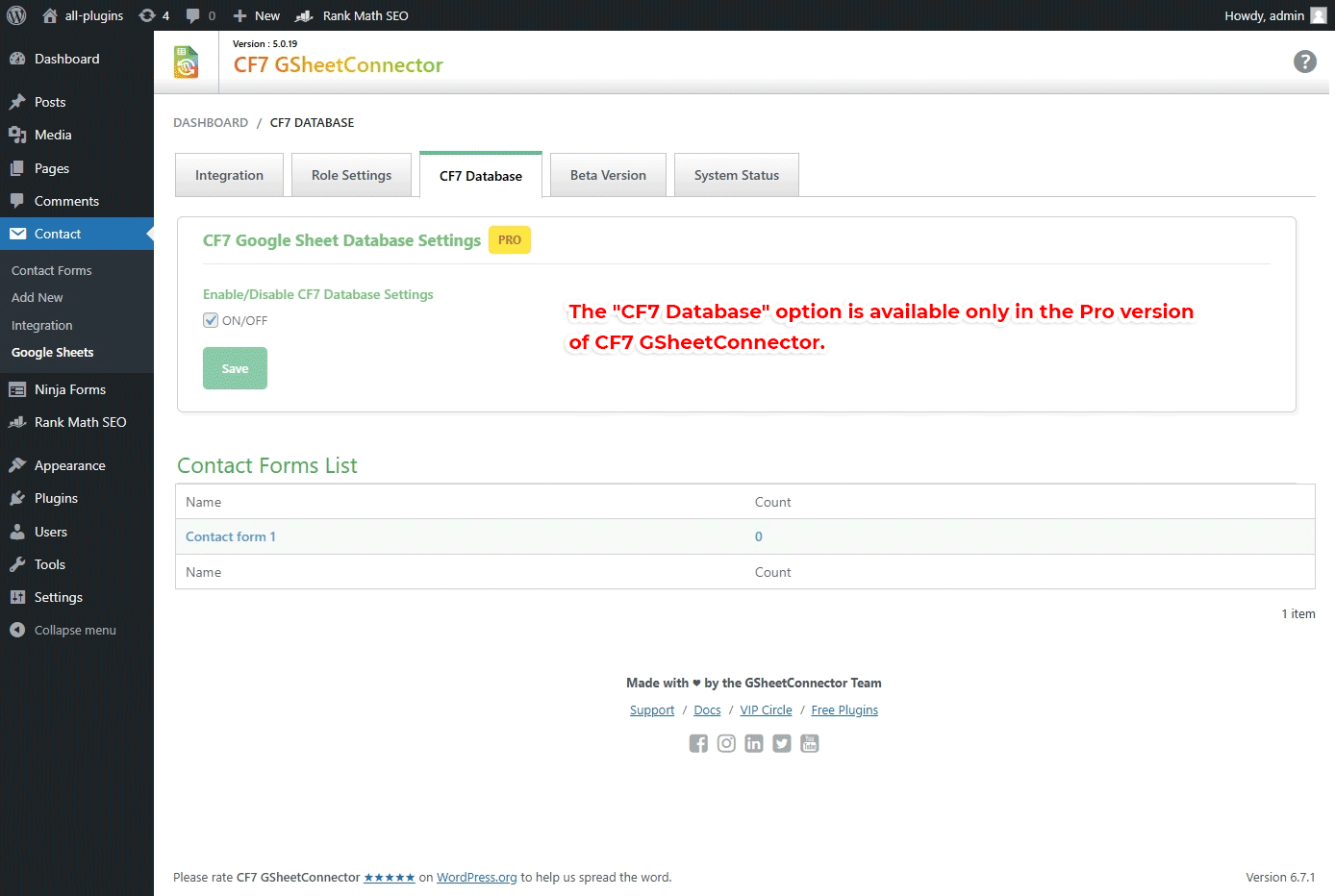Open the Docs footer link
The image size is (1335, 896).
pyautogui.click(x=707, y=709)
